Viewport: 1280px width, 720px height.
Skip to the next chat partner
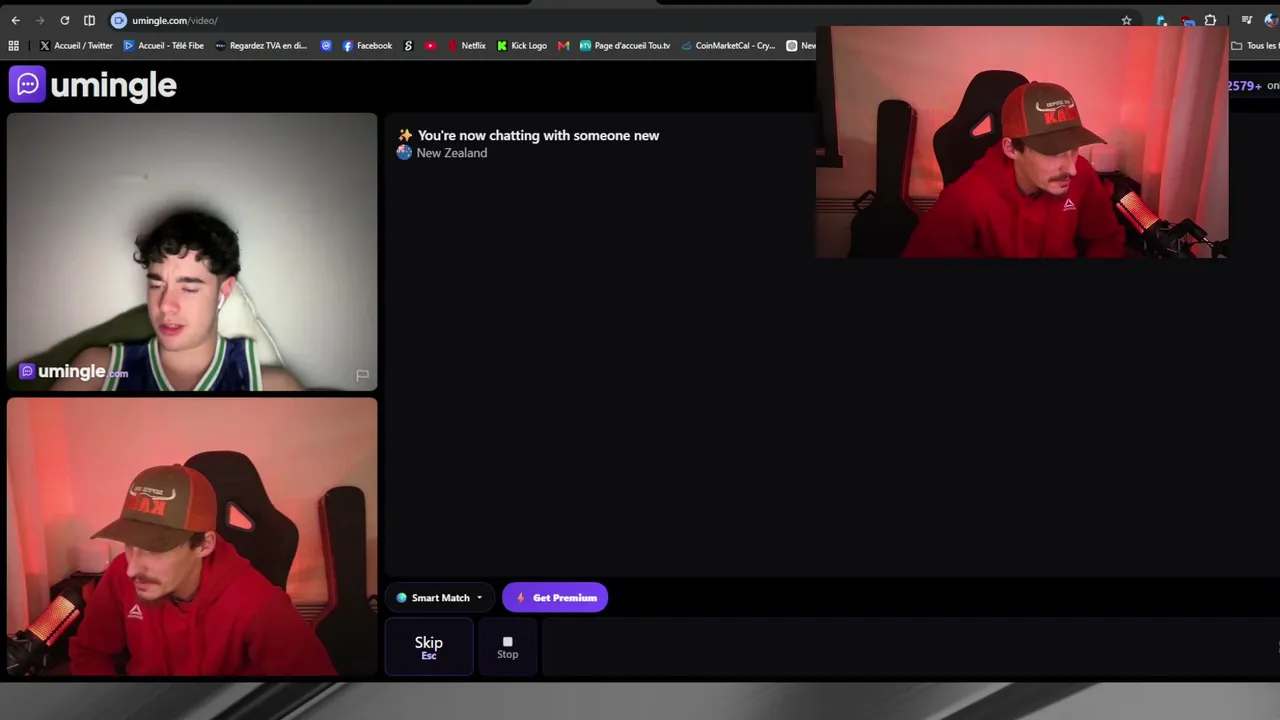coord(429,647)
